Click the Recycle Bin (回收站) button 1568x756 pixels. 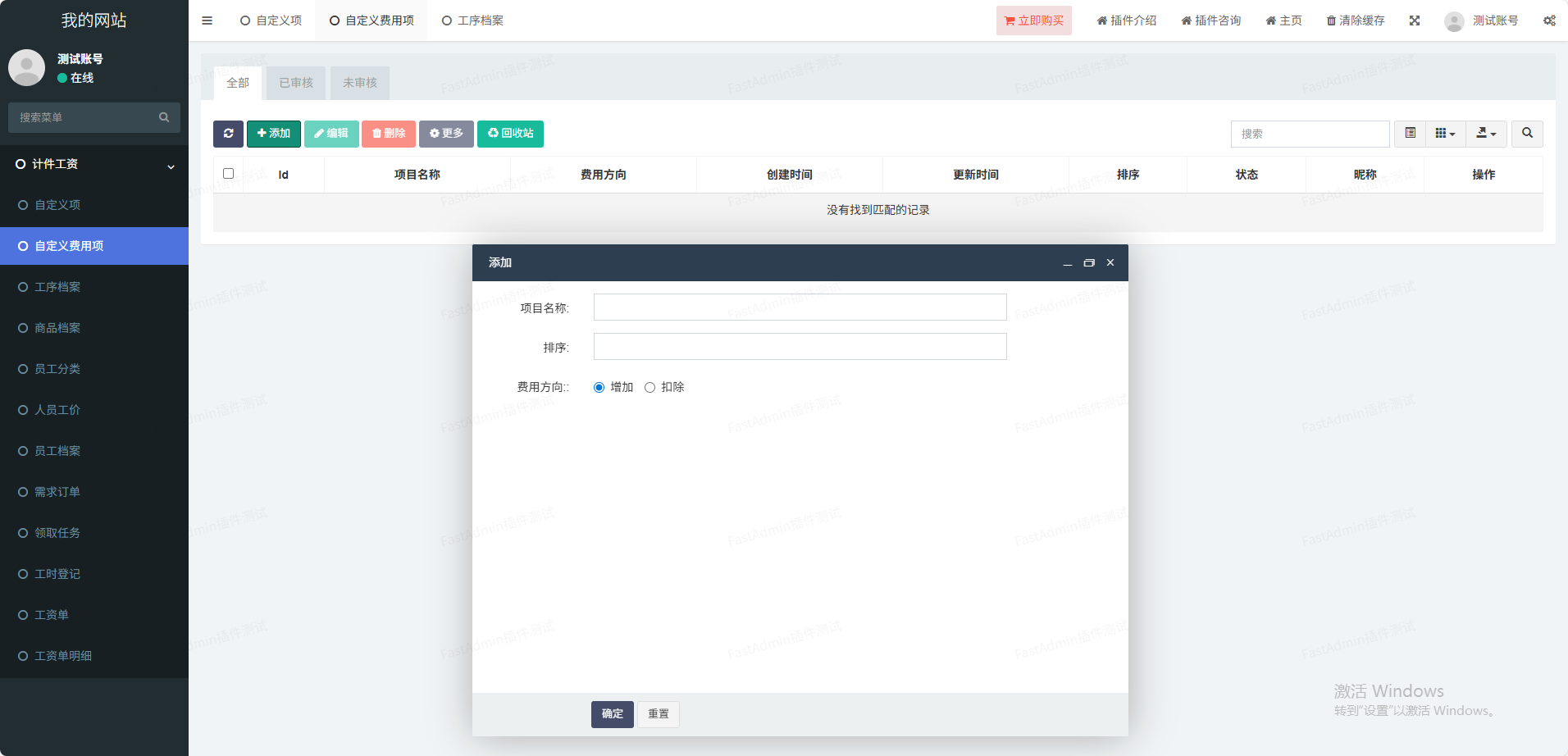point(510,134)
